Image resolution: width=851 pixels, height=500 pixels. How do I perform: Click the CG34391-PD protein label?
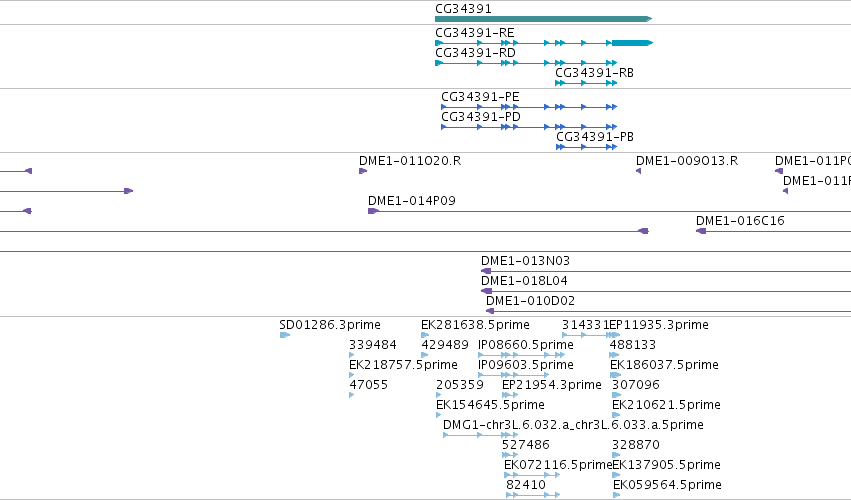click(481, 117)
